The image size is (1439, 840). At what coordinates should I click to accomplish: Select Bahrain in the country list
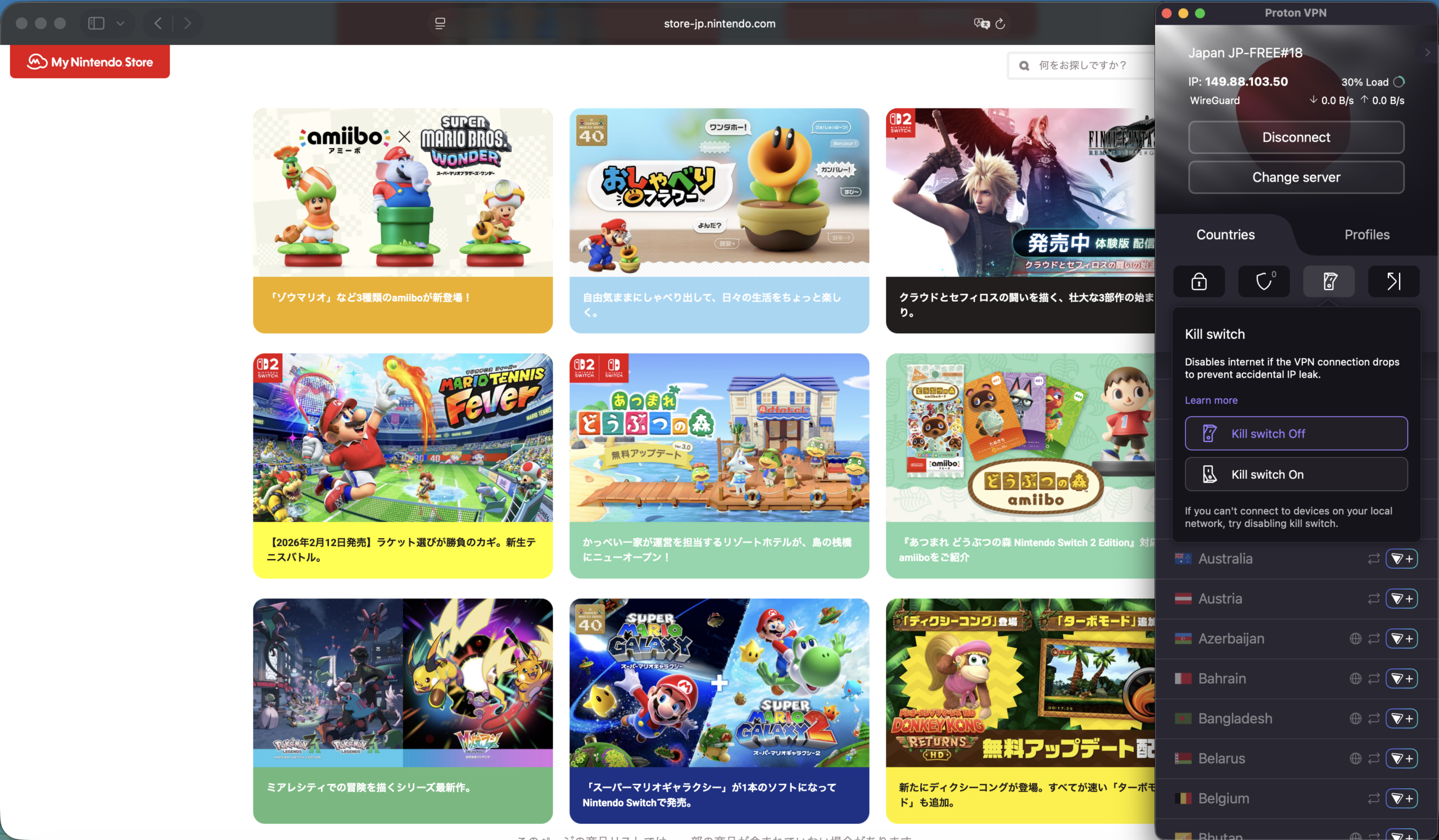1222,679
